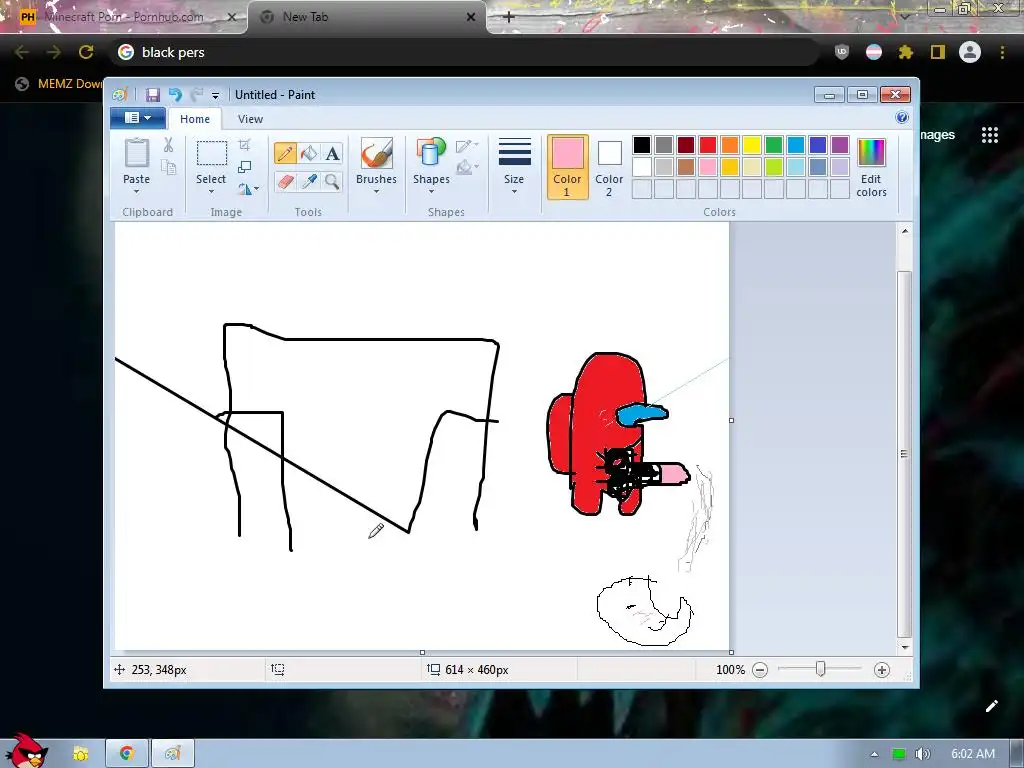
Task: Click Chrome back navigation arrow
Action: [x=22, y=52]
